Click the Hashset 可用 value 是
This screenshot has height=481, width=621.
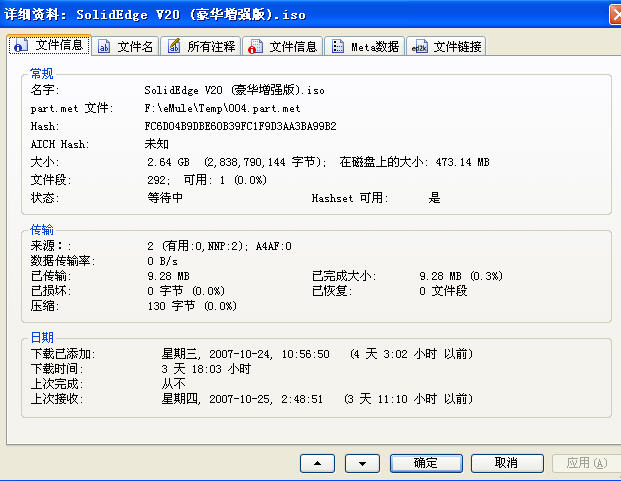tap(434, 198)
